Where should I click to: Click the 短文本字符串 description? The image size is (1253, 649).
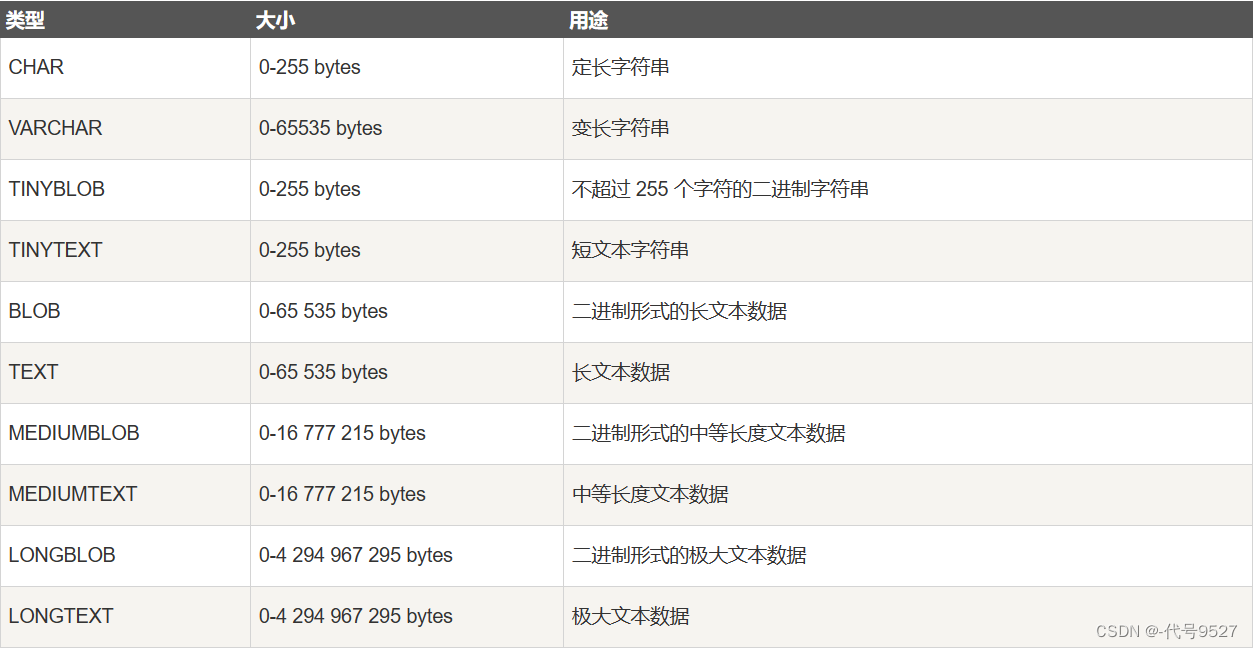[x=630, y=250]
